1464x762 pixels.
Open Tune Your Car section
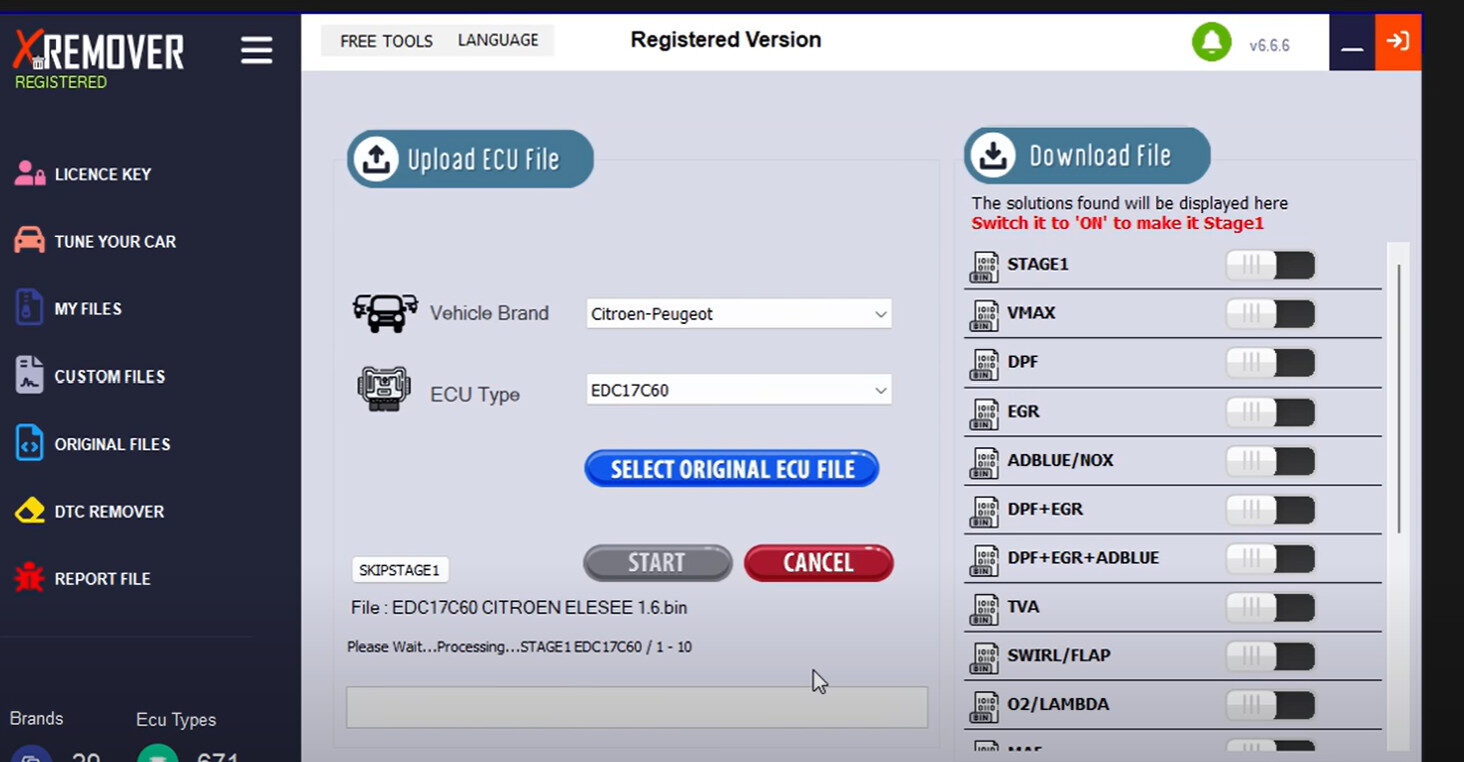point(95,241)
